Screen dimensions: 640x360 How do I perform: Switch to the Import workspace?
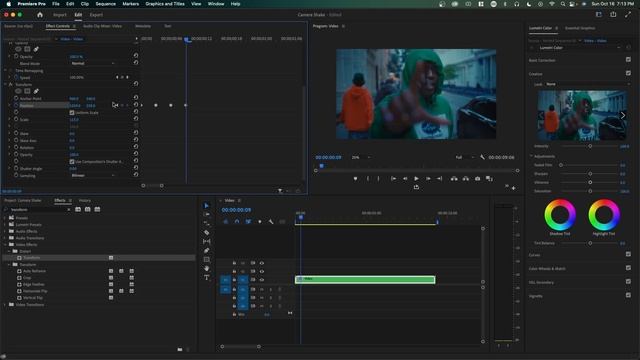(60, 15)
